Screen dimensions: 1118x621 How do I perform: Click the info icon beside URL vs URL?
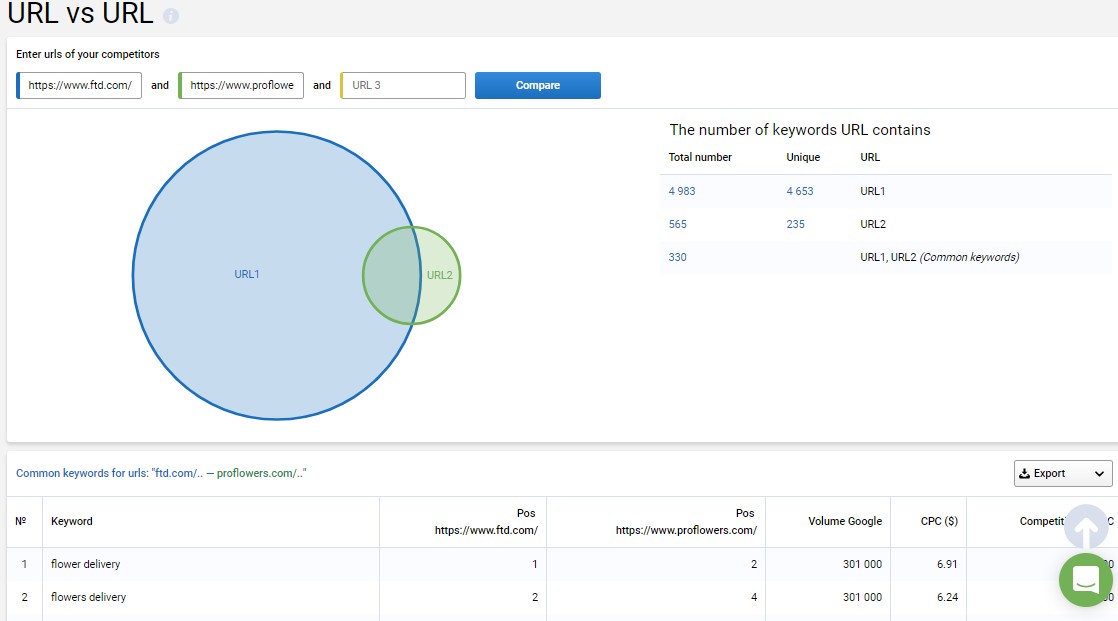coord(170,16)
